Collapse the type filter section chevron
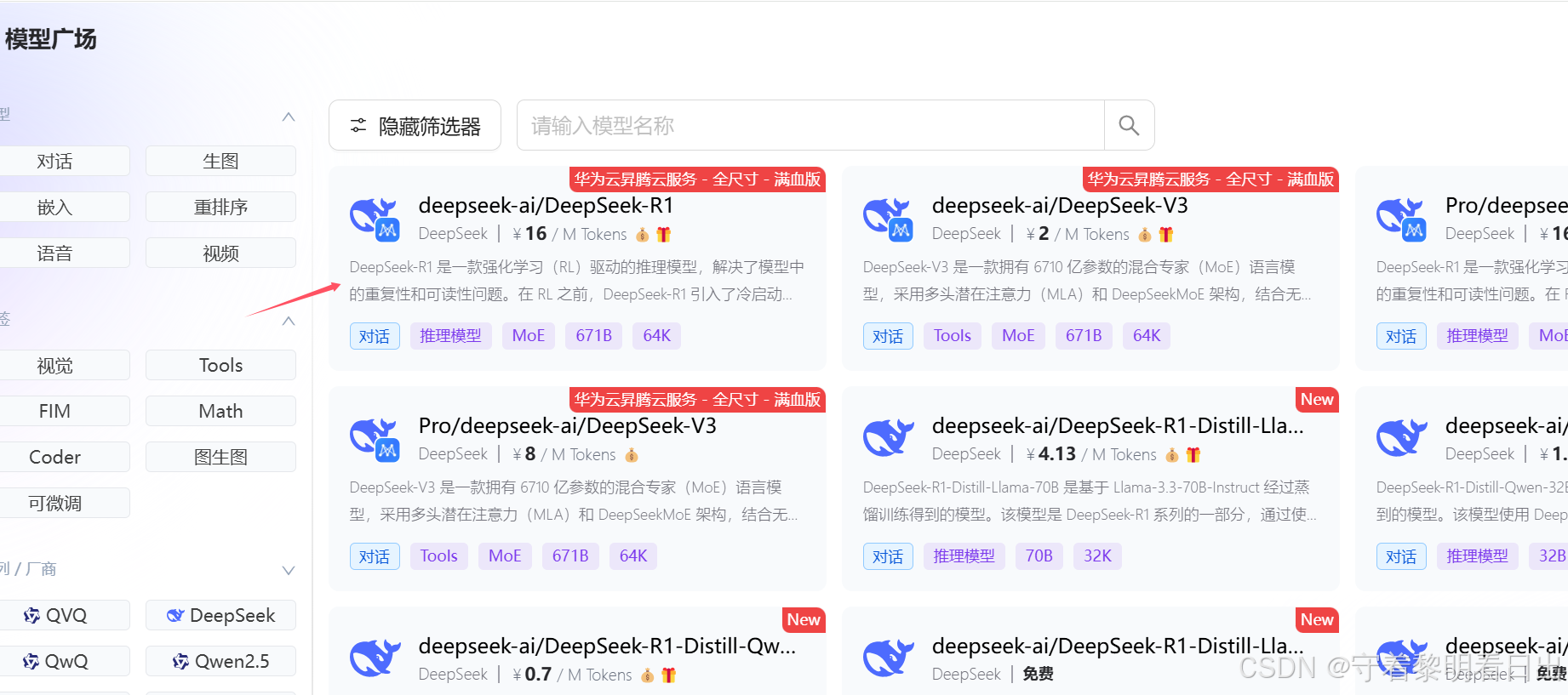Image resolution: width=1568 pixels, height=695 pixels. tap(289, 117)
